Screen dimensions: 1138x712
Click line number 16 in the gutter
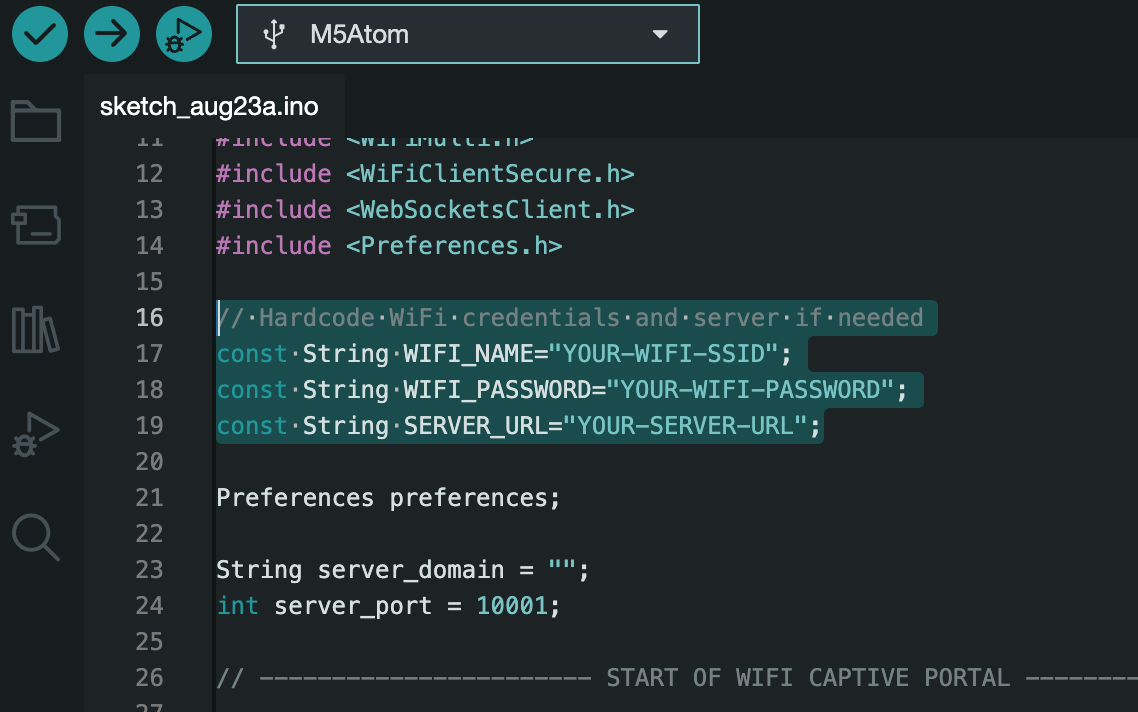[149, 317]
